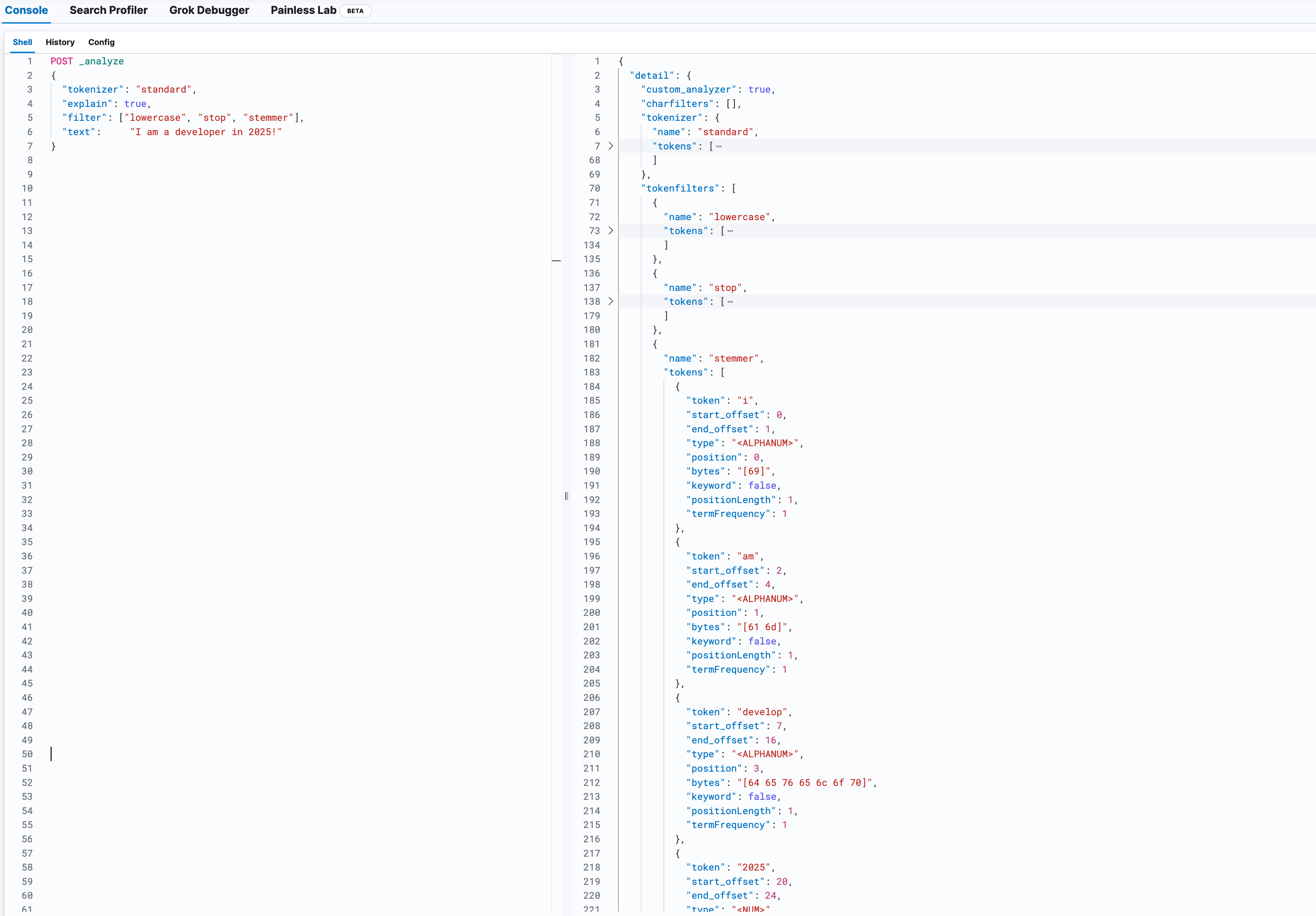Open the Search Profiler tool
The image size is (1316, 916).
click(x=108, y=11)
